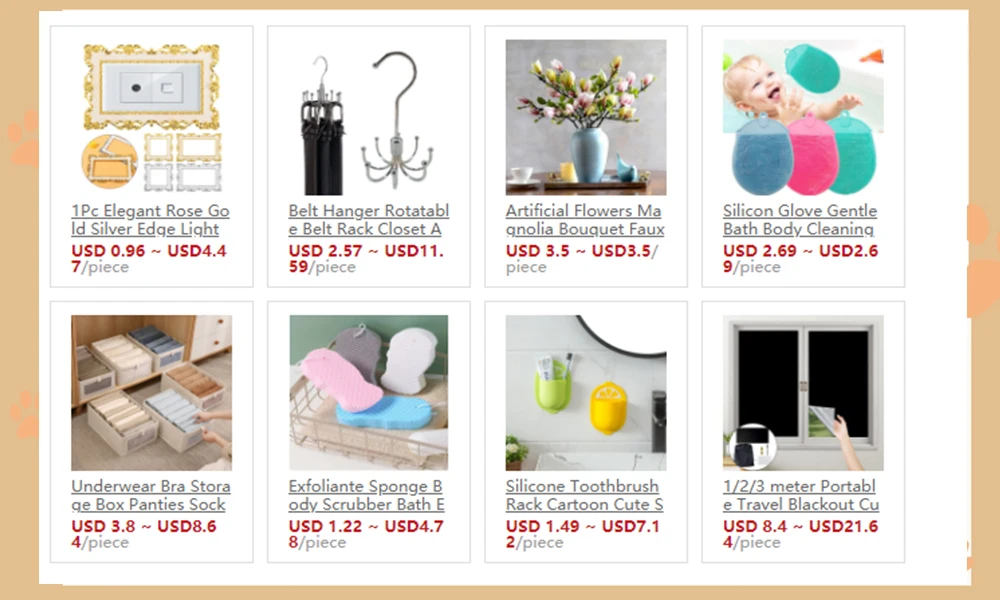Viewport: 1000px width, 600px height.
Task: Follow 'Exfoliante Sponge Body Scrubber Bath' link
Action: 367,495
